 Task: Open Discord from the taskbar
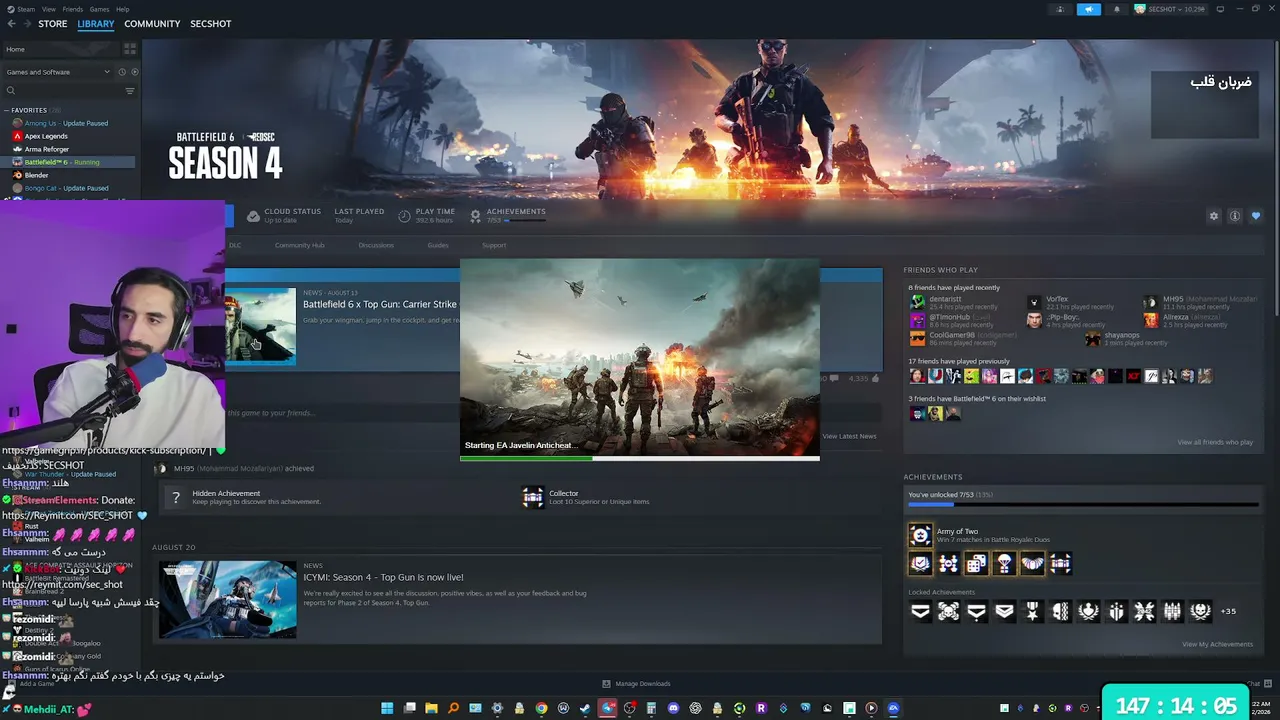[673, 709]
